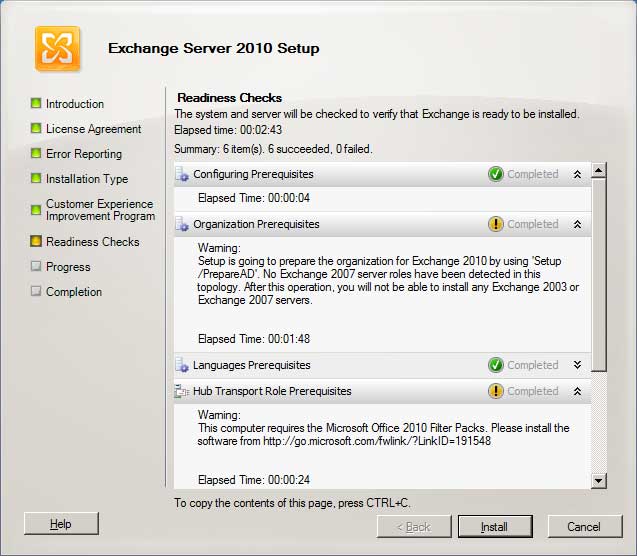Go to the Installation Type step
The width and height of the screenshot is (637, 556).
[x=86, y=179]
